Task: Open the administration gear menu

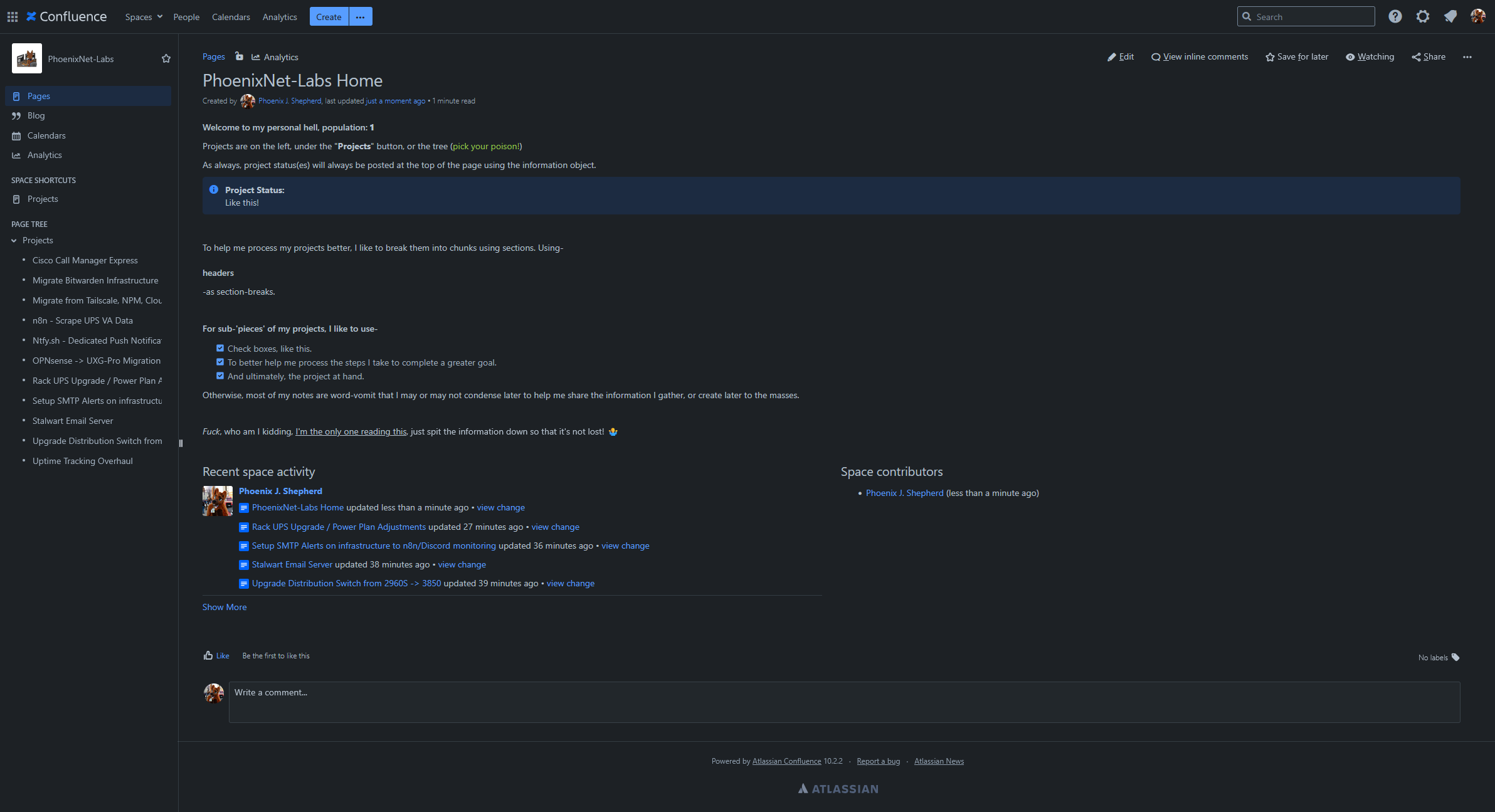Action: tap(1423, 17)
